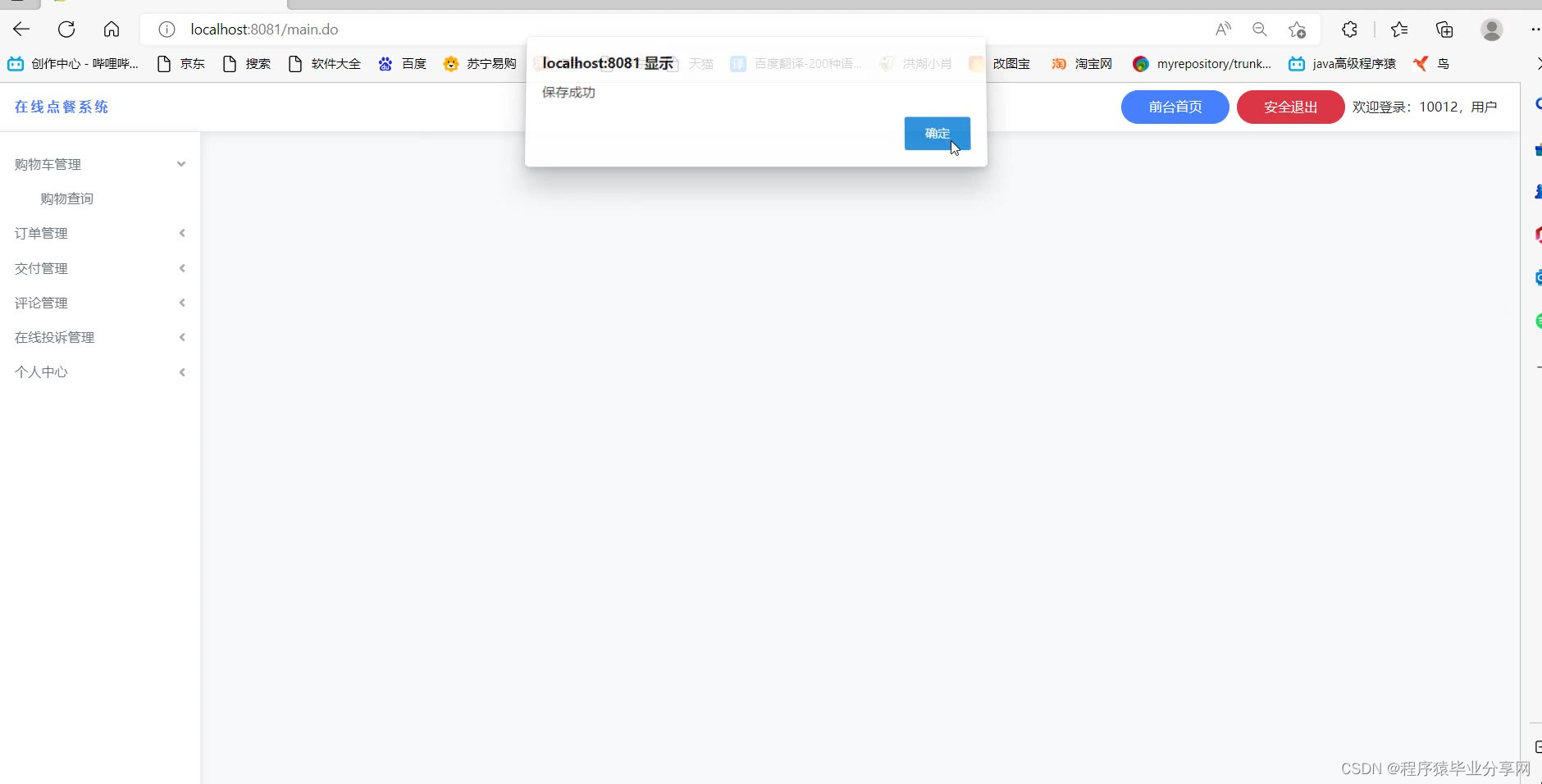Click 保存成功 dialog message
1542x784 pixels.
click(568, 93)
